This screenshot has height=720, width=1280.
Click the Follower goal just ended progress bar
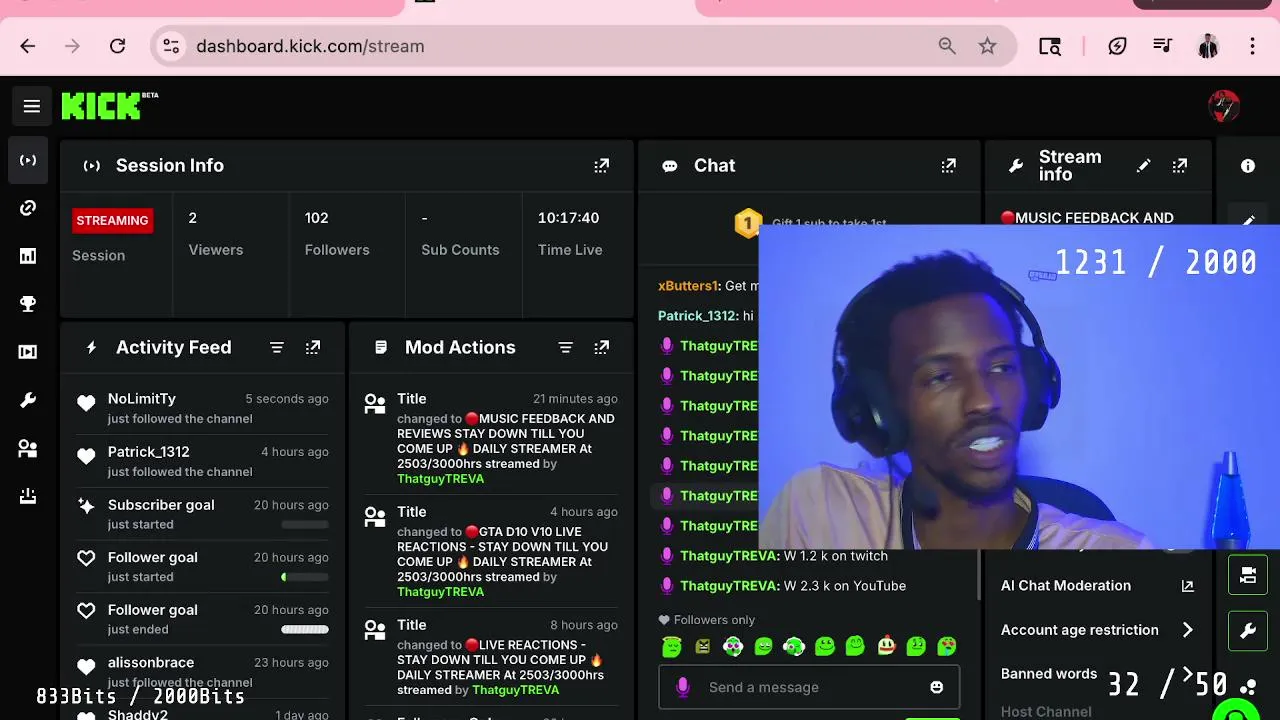(x=305, y=629)
